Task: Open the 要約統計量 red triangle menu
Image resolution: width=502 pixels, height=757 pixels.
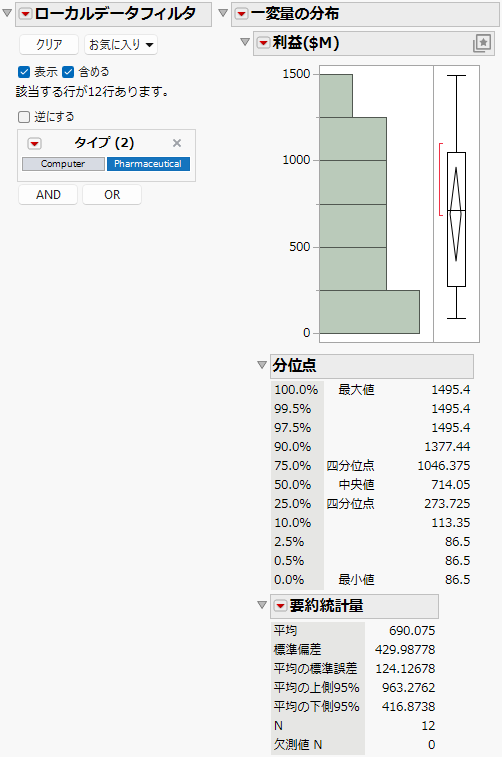Action: pyautogui.click(x=280, y=606)
